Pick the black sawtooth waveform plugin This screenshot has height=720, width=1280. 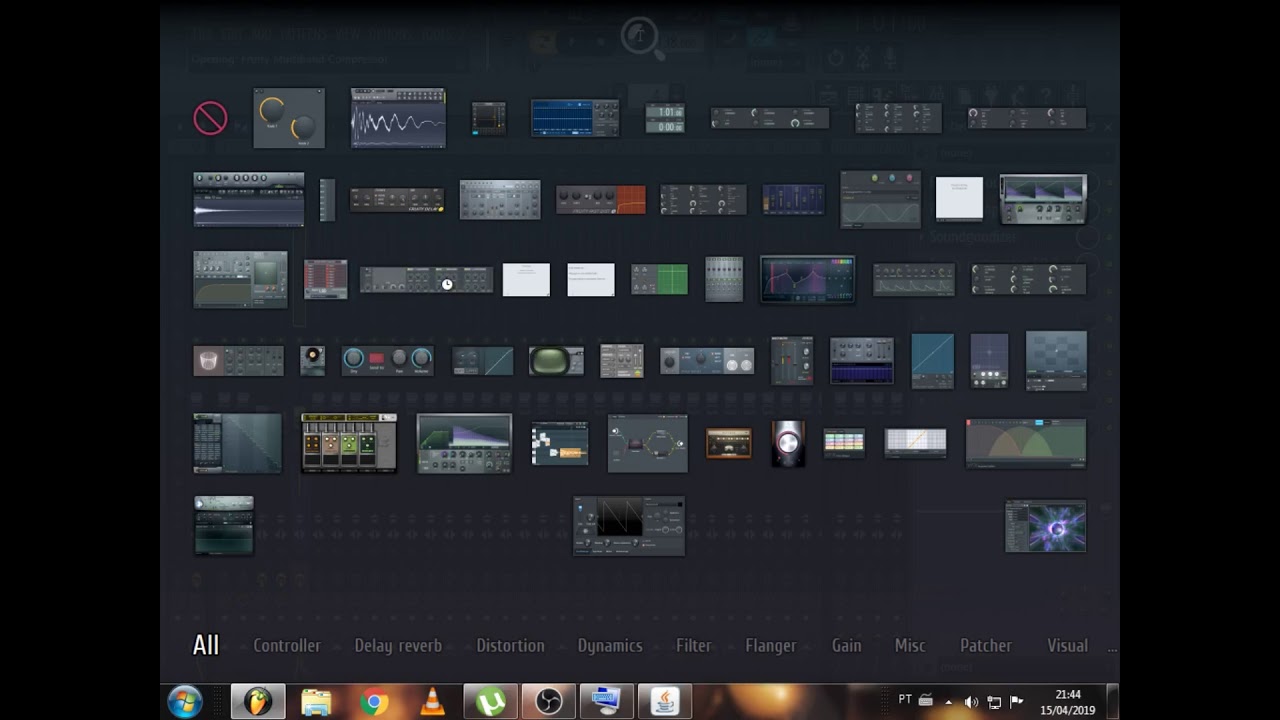[x=629, y=525]
